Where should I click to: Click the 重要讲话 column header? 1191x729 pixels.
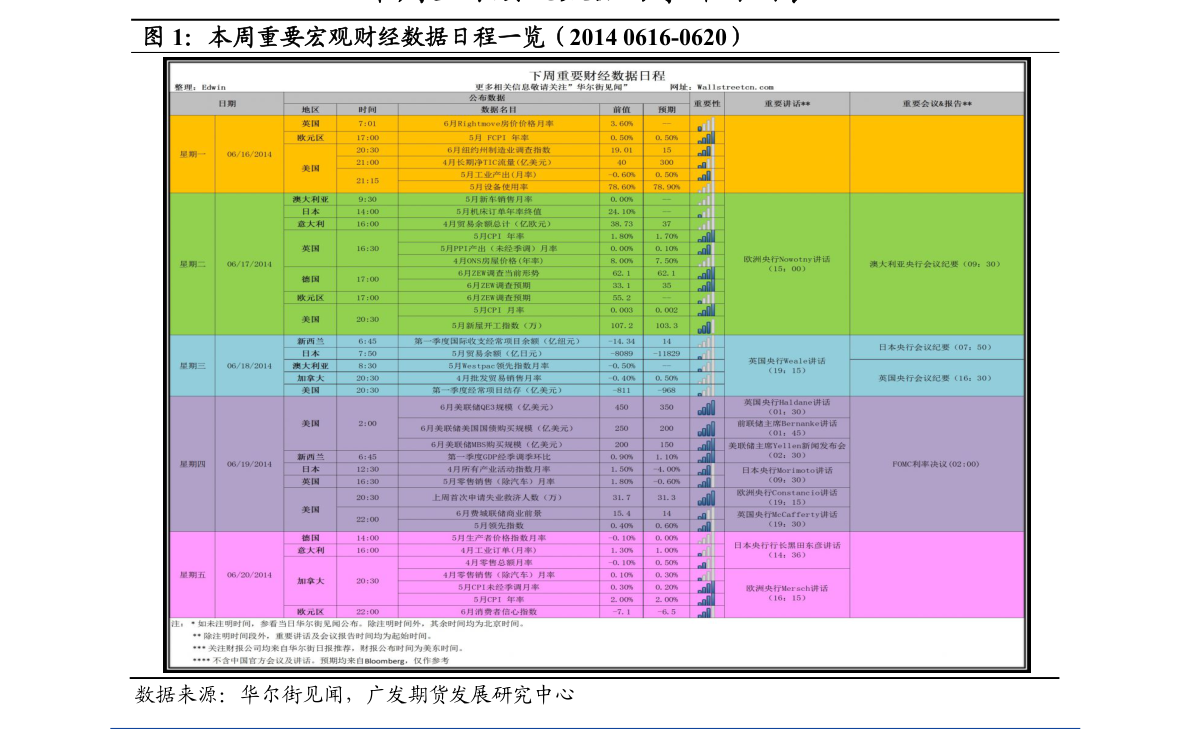786,103
